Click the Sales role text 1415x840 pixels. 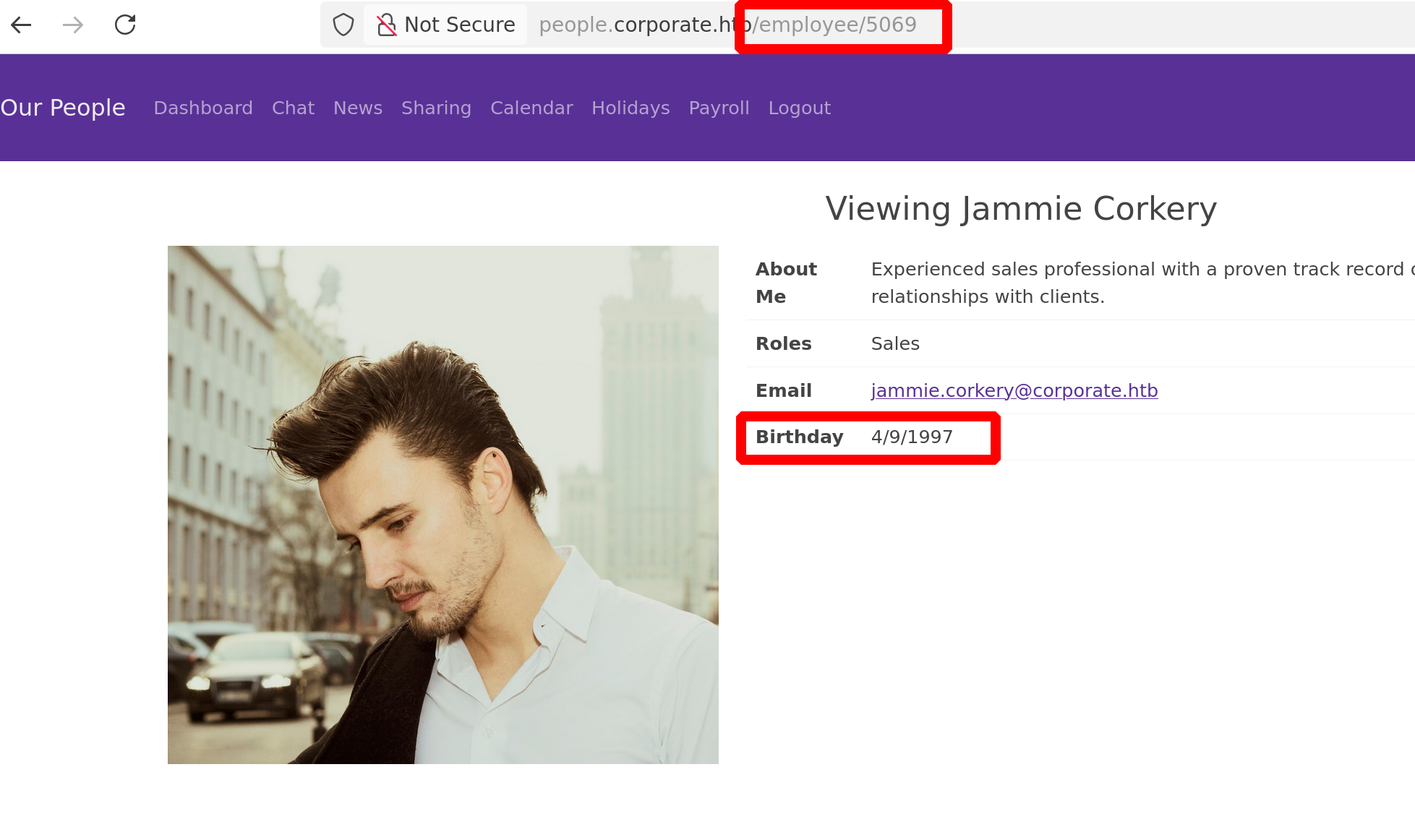tap(895, 343)
